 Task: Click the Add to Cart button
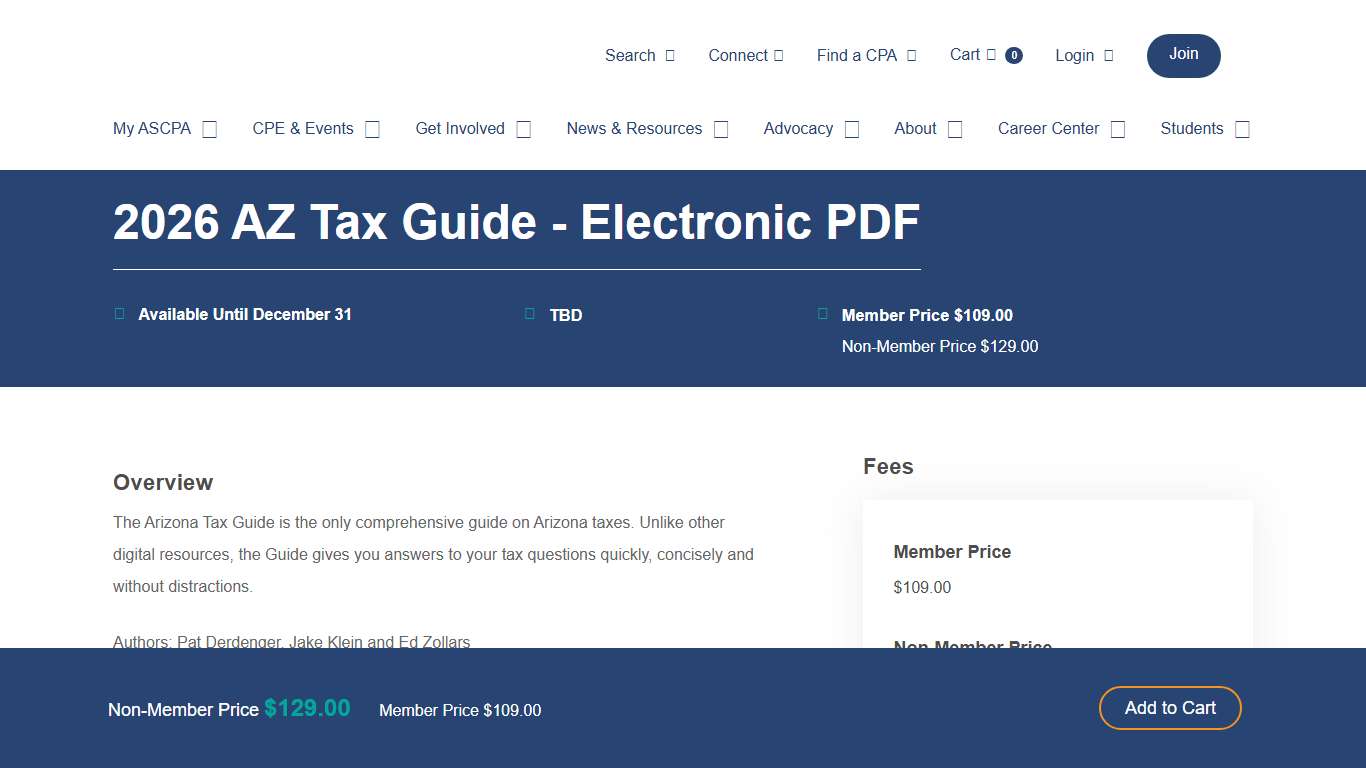pyautogui.click(x=1169, y=707)
